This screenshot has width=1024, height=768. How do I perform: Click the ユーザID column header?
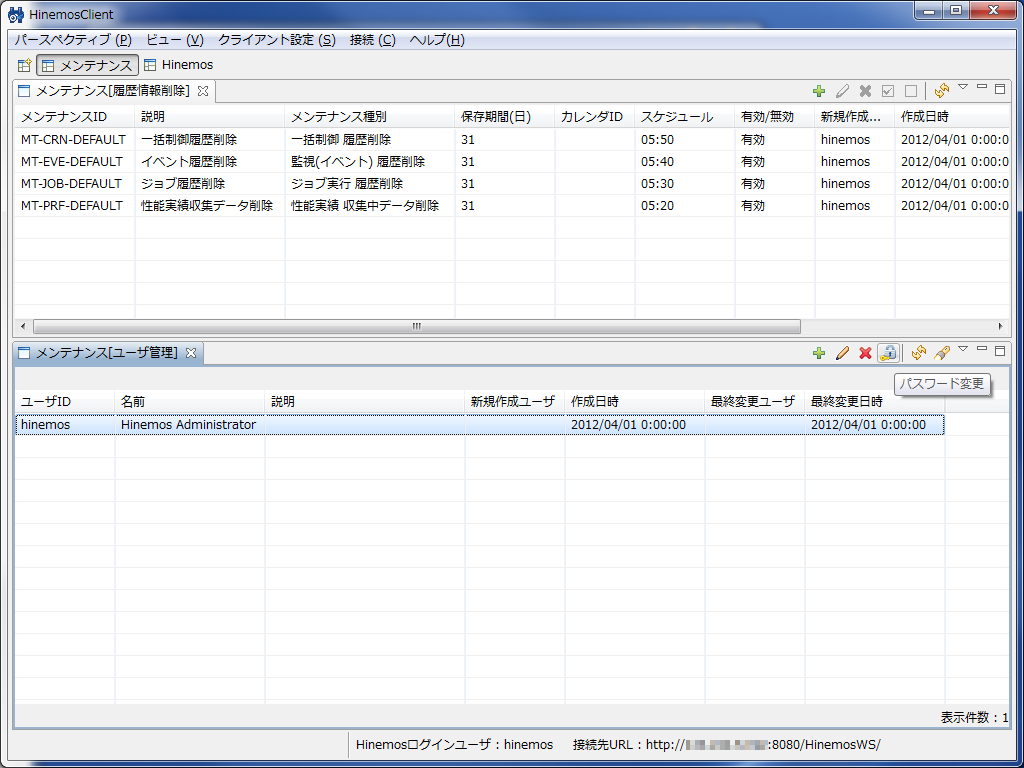[65, 402]
